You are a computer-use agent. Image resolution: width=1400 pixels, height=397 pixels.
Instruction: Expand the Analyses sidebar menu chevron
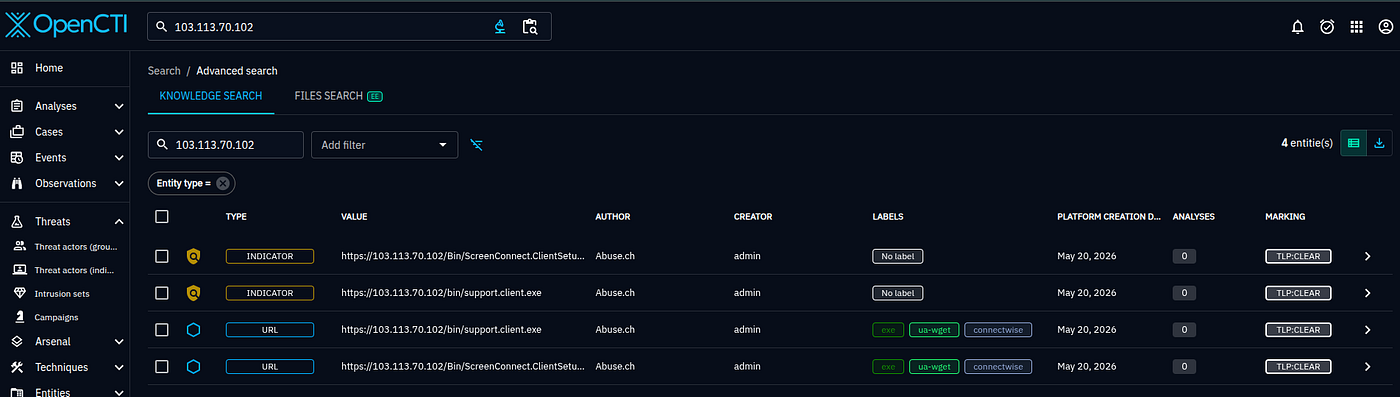pos(119,106)
